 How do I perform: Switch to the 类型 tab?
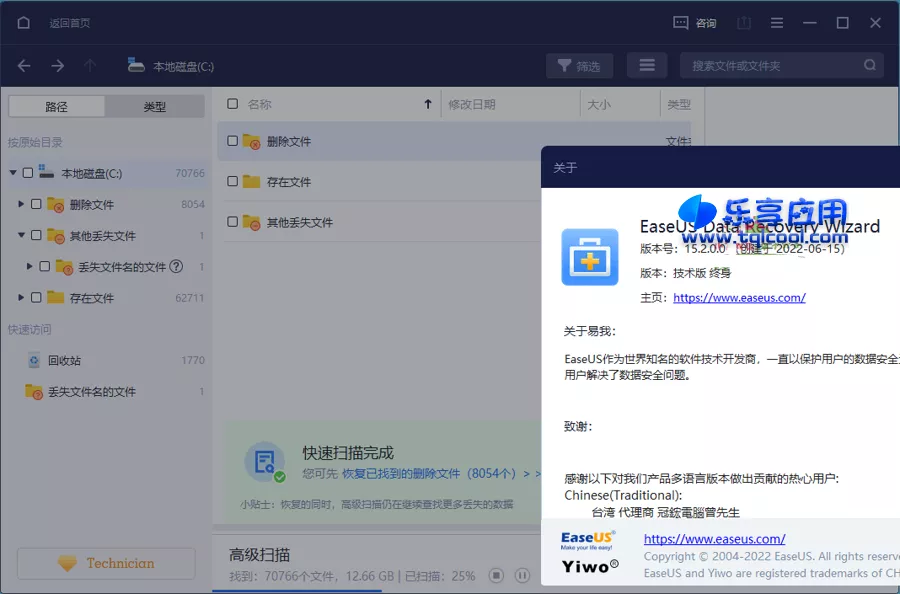[155, 107]
